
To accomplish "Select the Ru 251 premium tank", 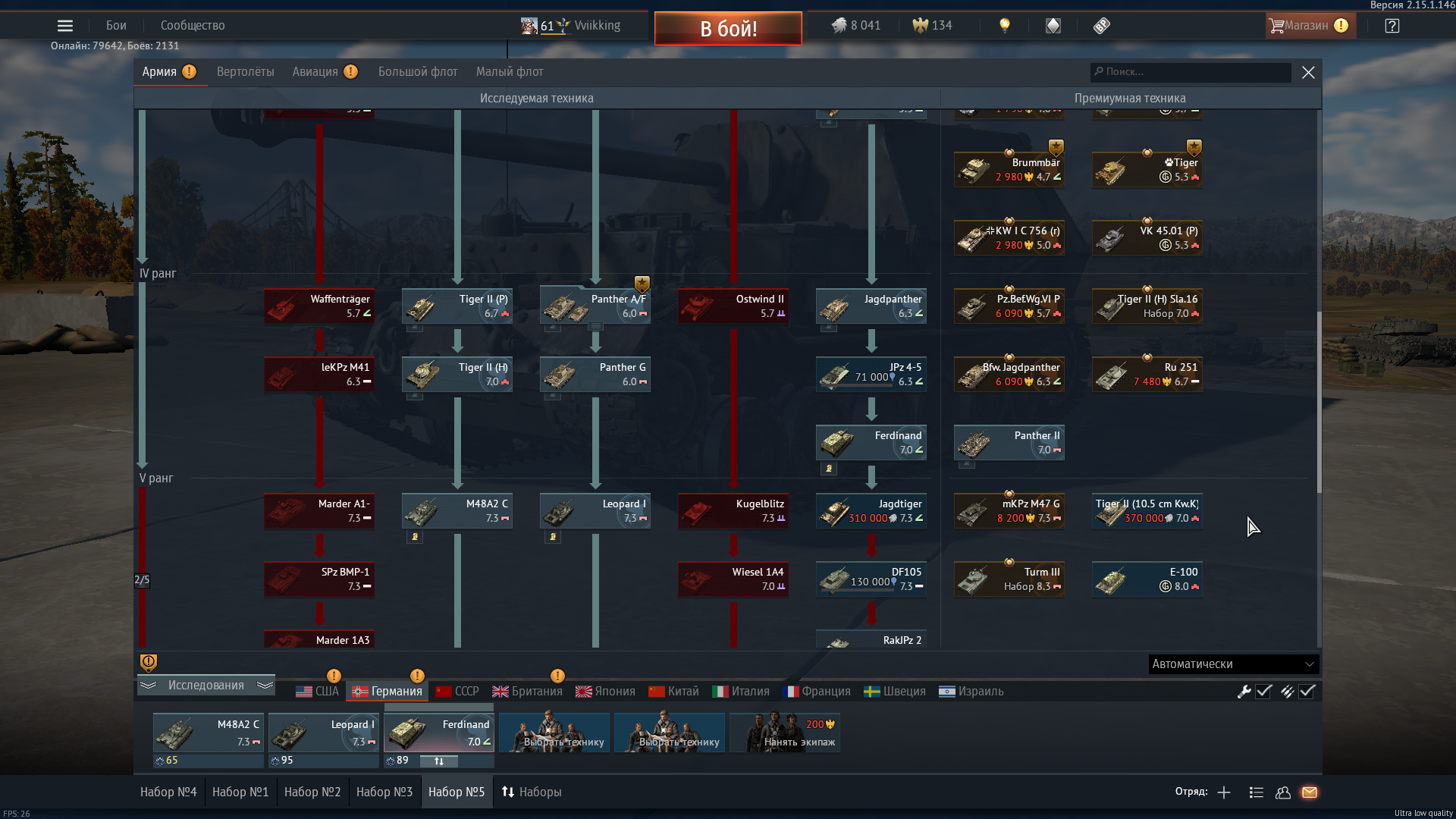I will point(1147,375).
